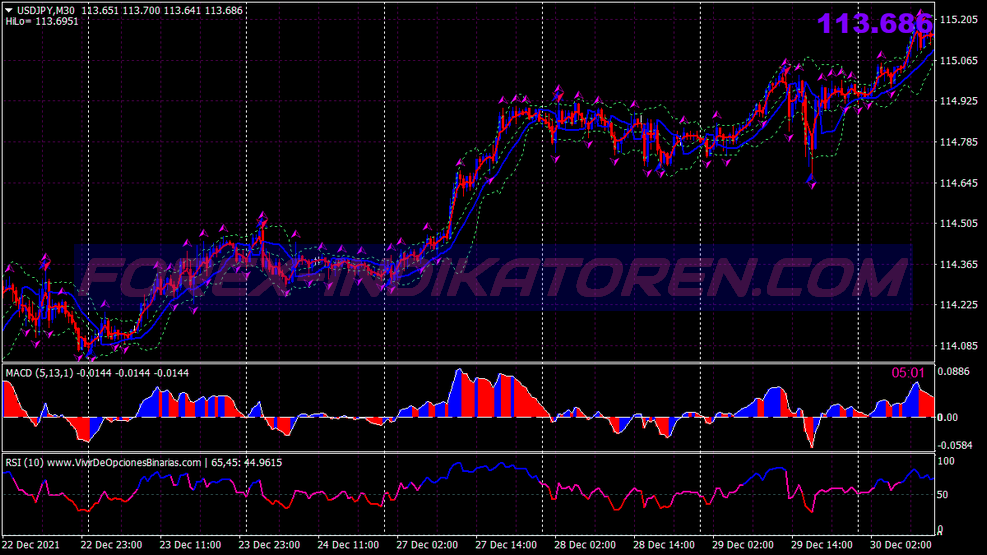Click the 114.925 level on price axis
Screen dimensions: 987x555
point(958,101)
